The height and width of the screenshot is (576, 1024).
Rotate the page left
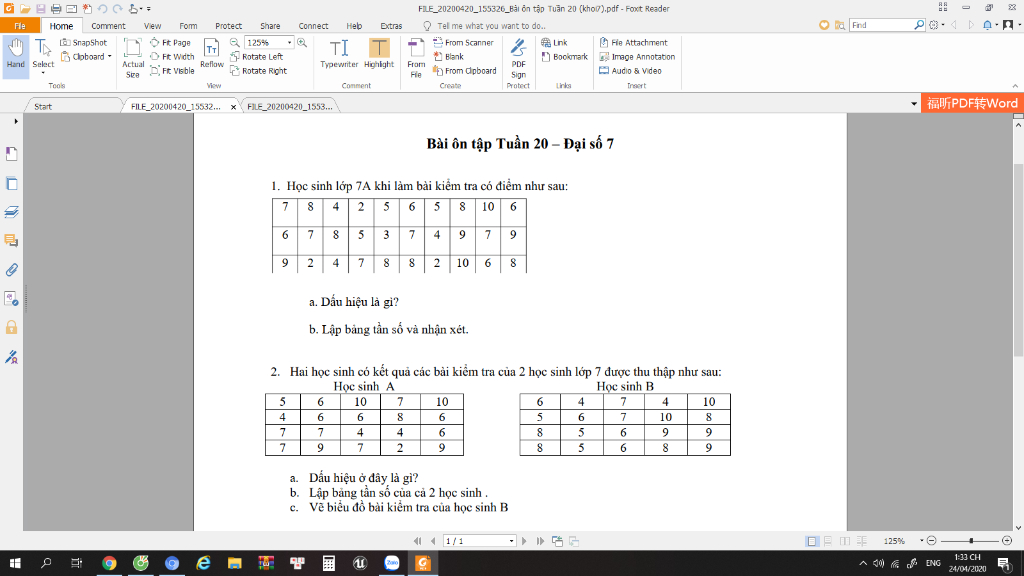tap(257, 57)
